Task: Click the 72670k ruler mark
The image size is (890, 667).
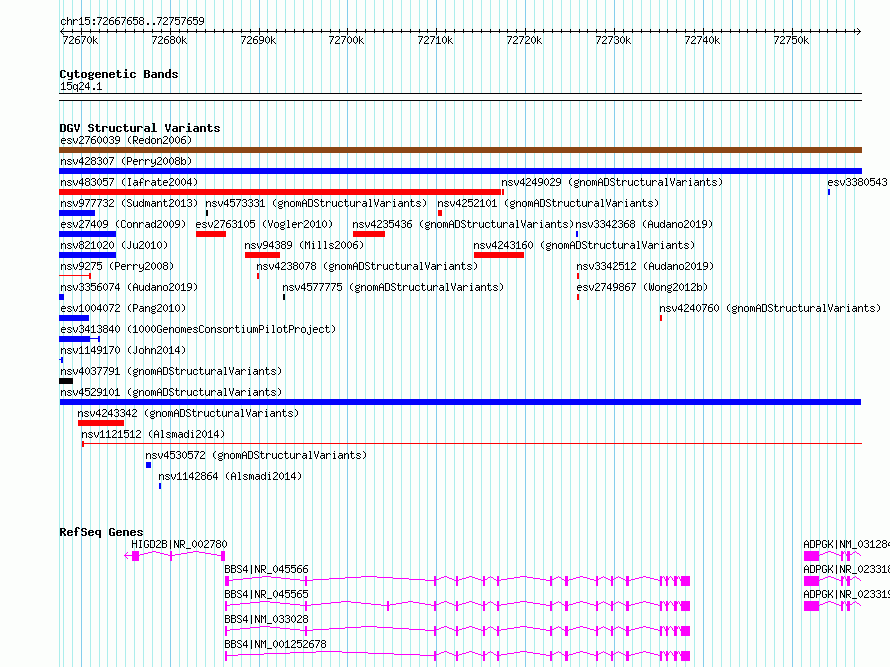Action: pos(80,40)
